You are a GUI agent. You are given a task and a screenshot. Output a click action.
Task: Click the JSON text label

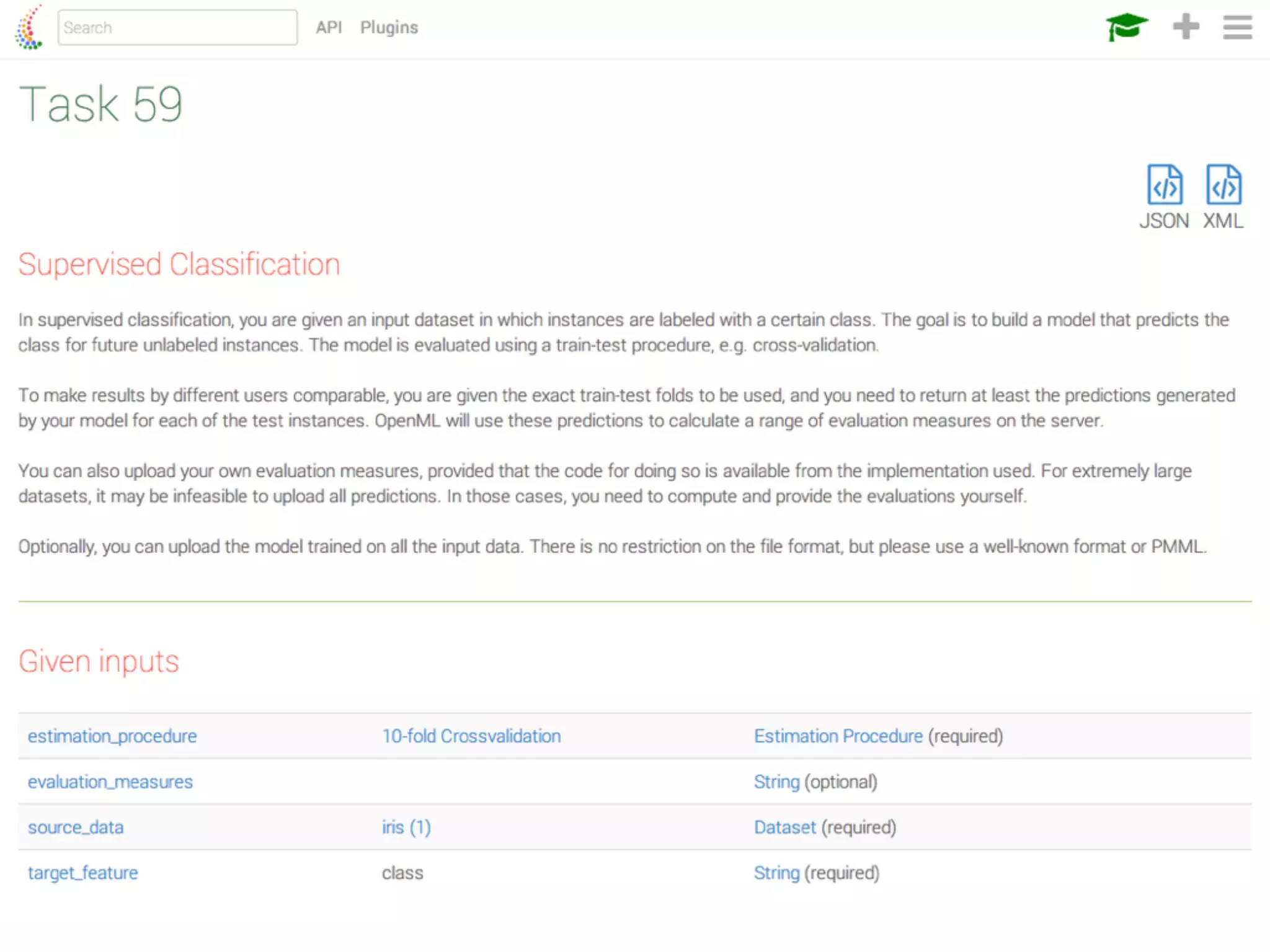1164,221
